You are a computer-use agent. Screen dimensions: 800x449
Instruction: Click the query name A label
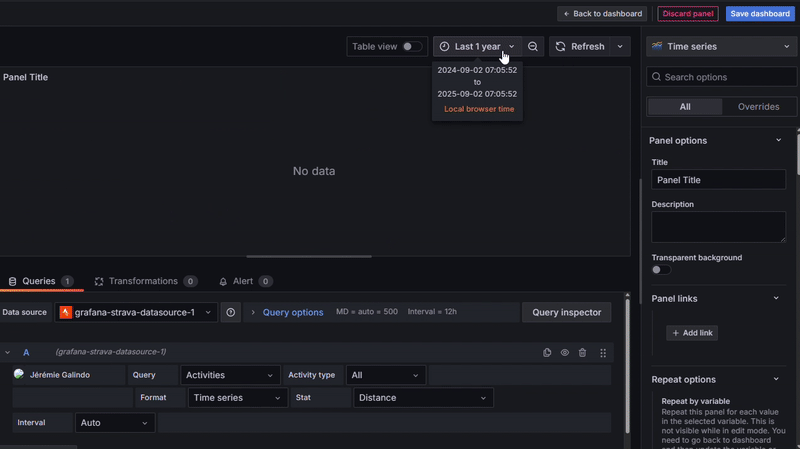point(26,353)
